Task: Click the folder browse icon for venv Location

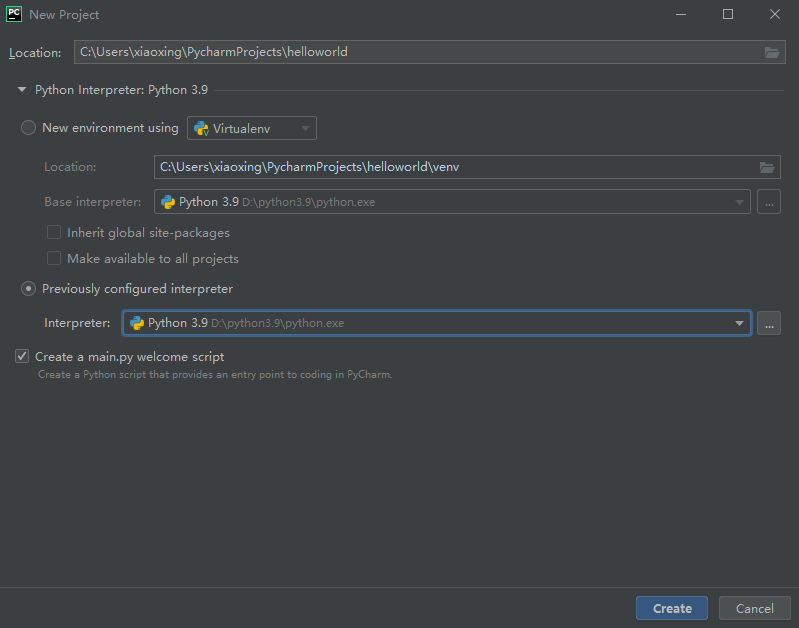Action: [767, 167]
